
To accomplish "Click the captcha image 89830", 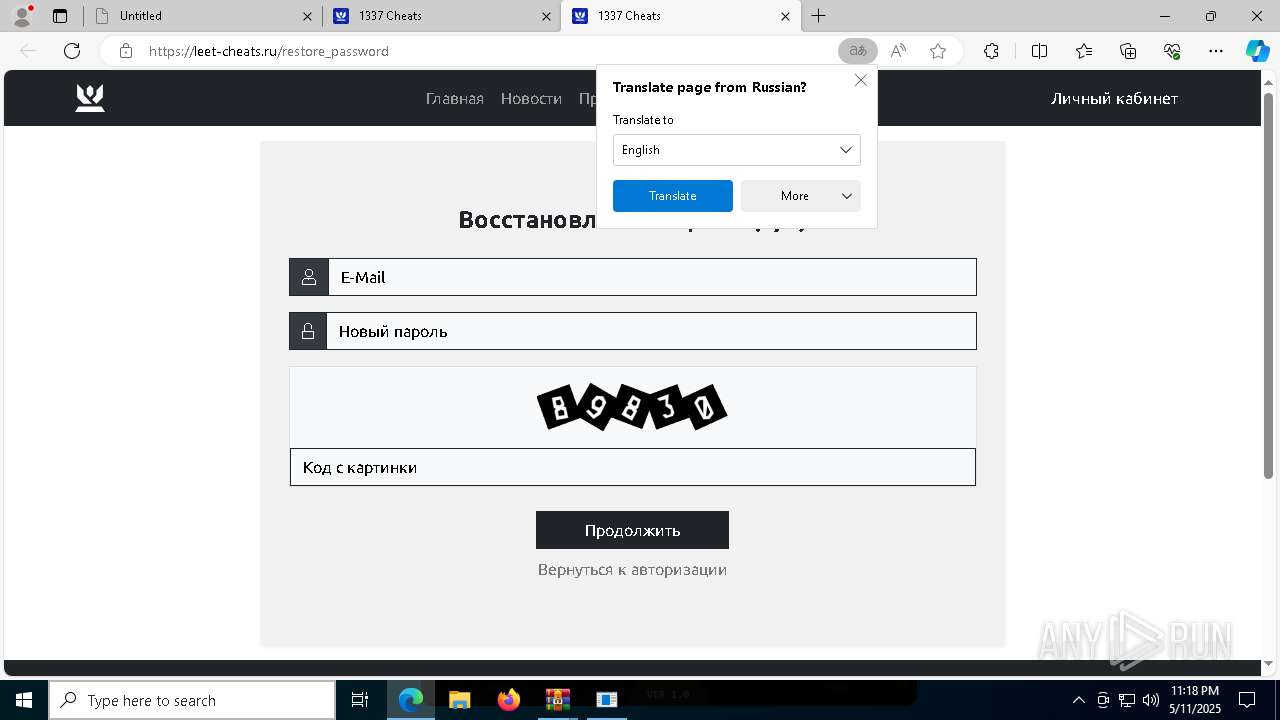I will (x=632, y=407).
